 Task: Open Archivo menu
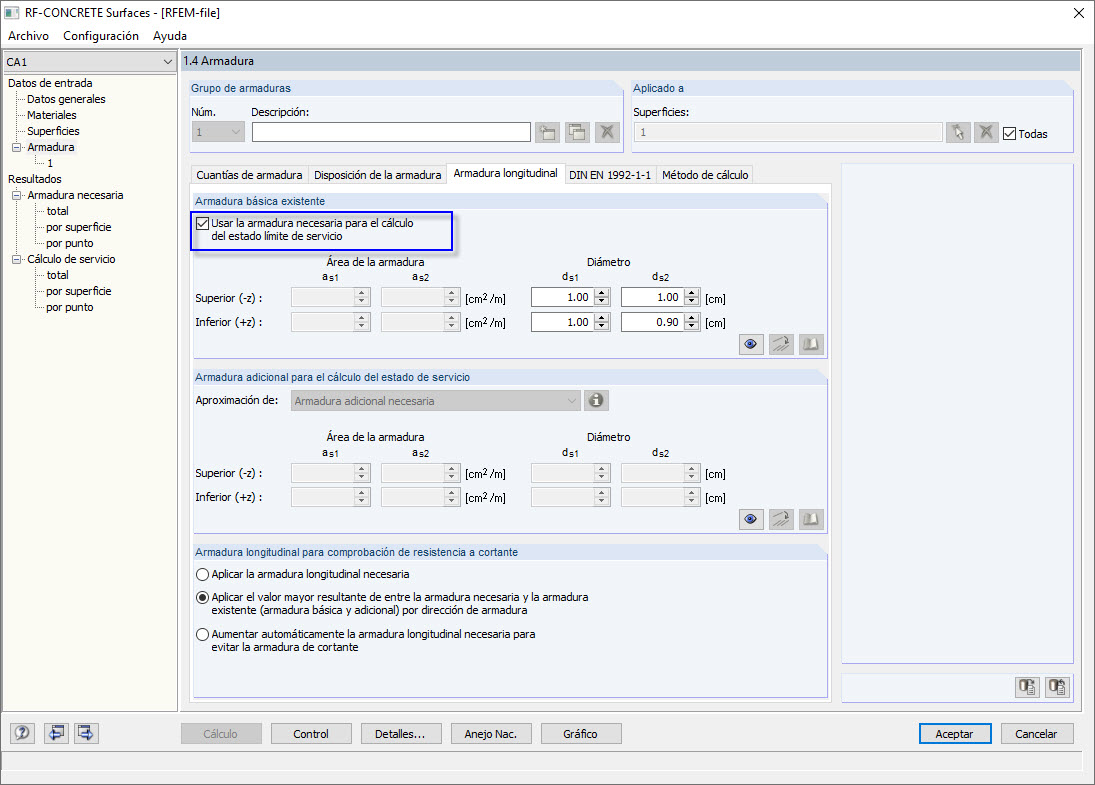(29, 36)
